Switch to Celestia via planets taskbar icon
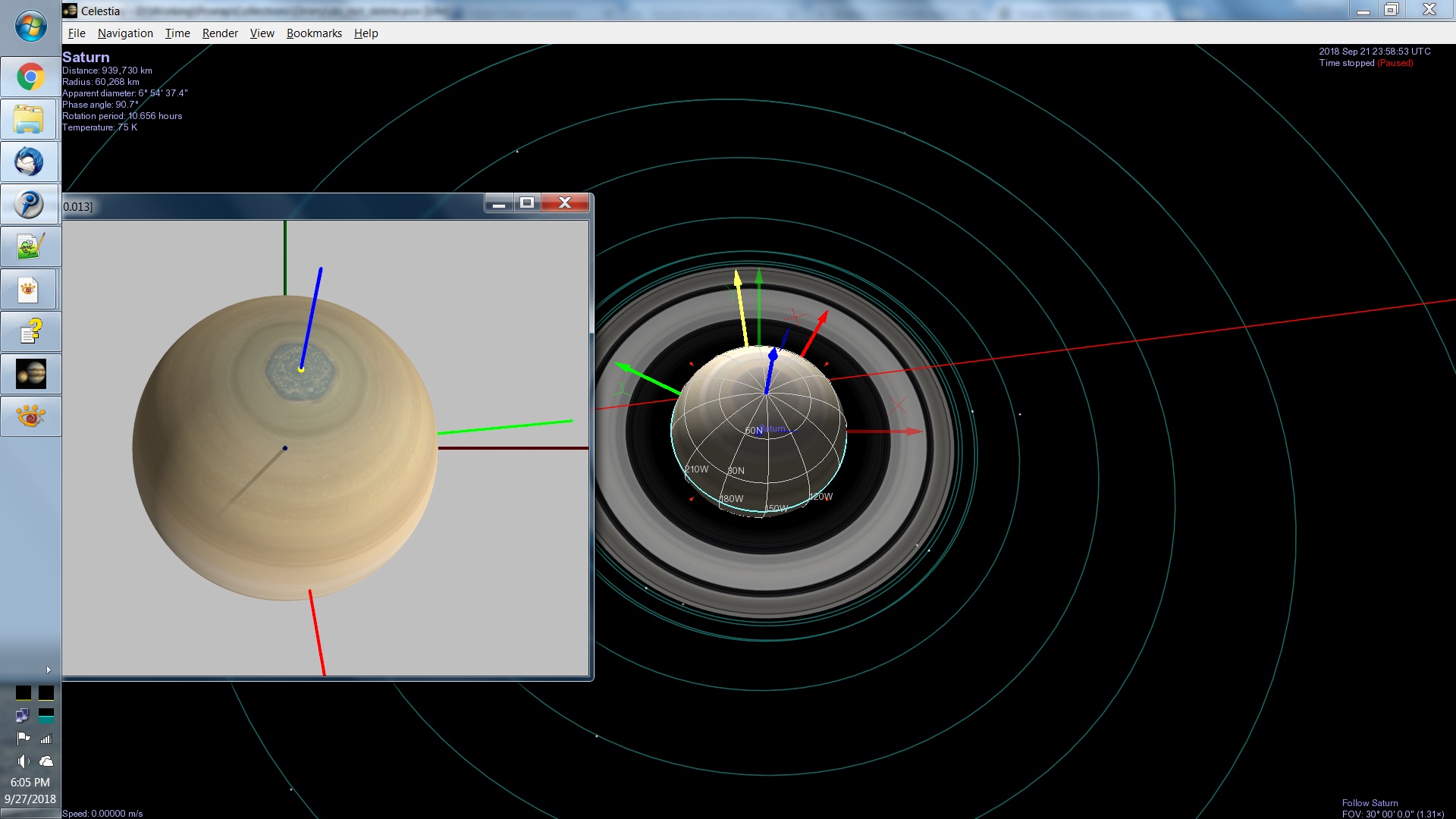 (30, 374)
